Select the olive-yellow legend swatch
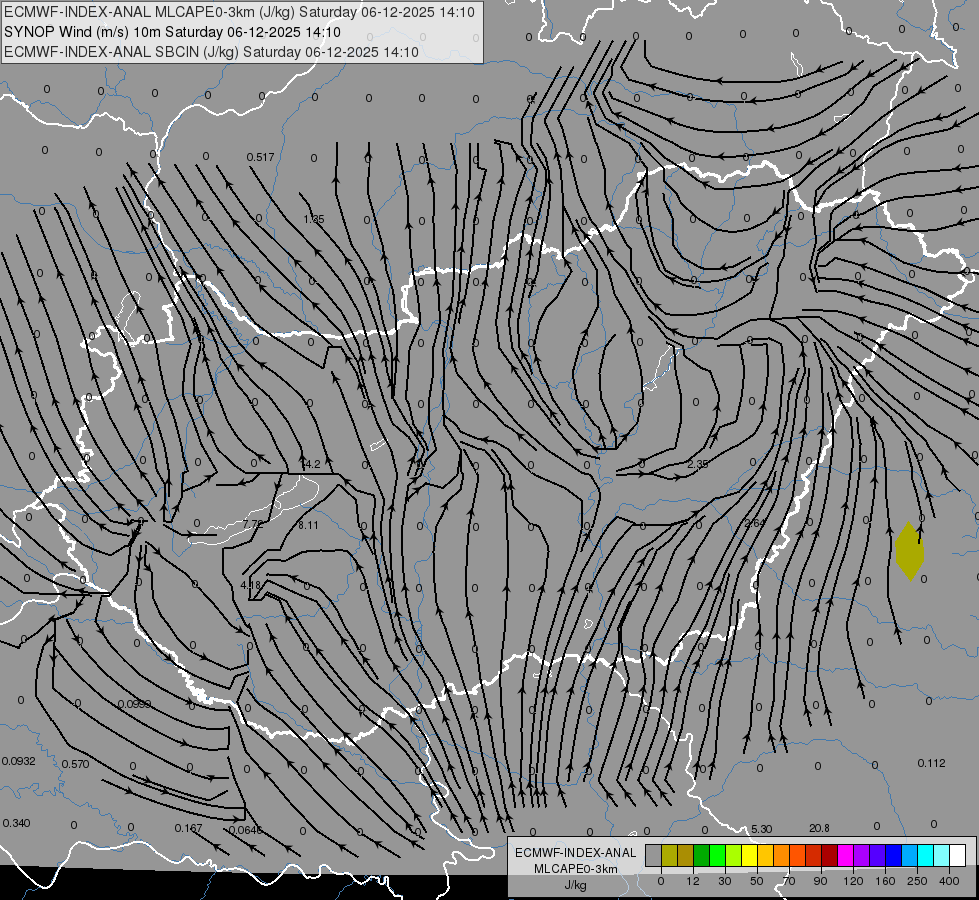979x900 pixels. (x=669, y=856)
